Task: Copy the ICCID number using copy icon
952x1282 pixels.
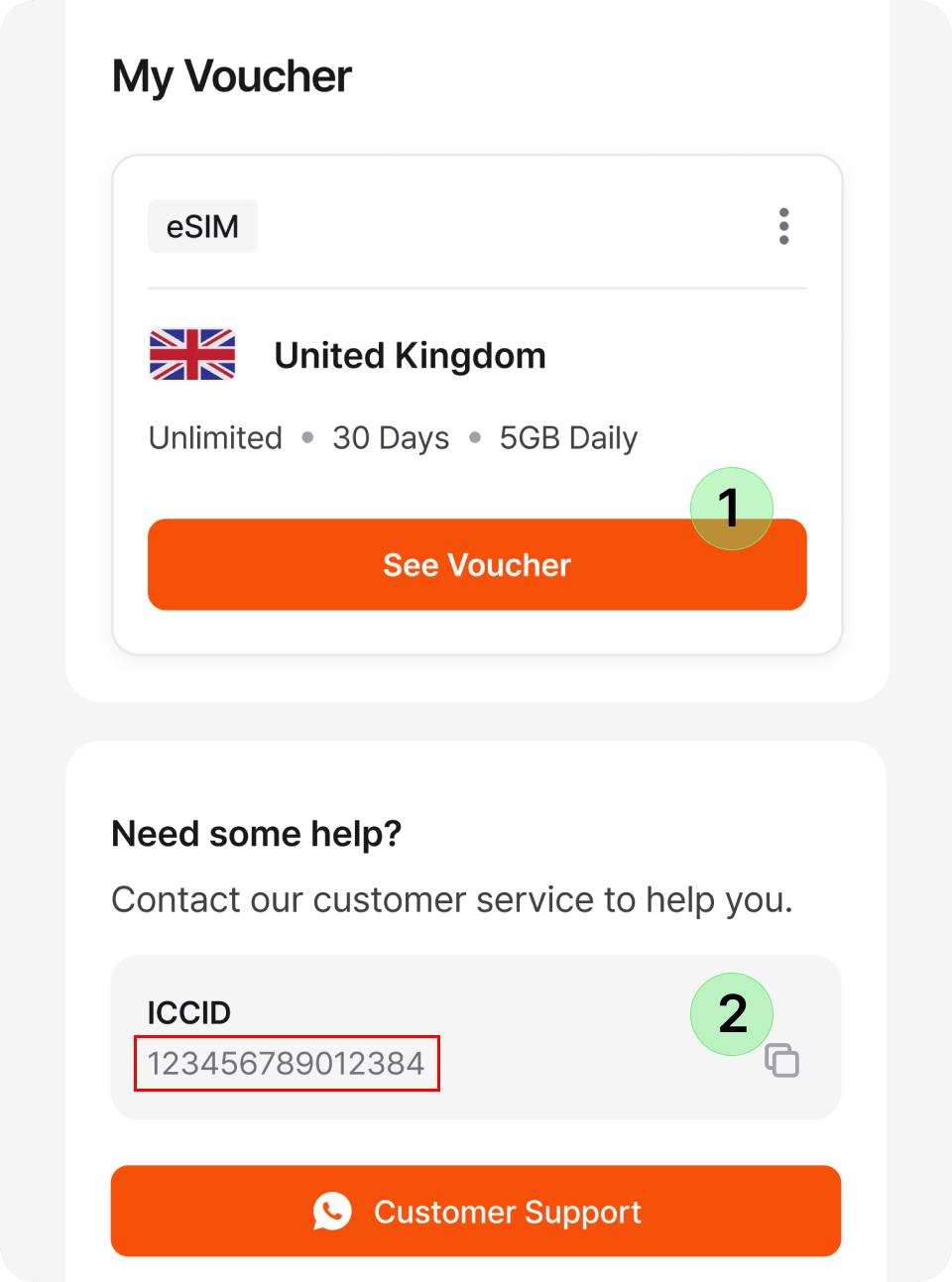Action: click(x=782, y=1061)
